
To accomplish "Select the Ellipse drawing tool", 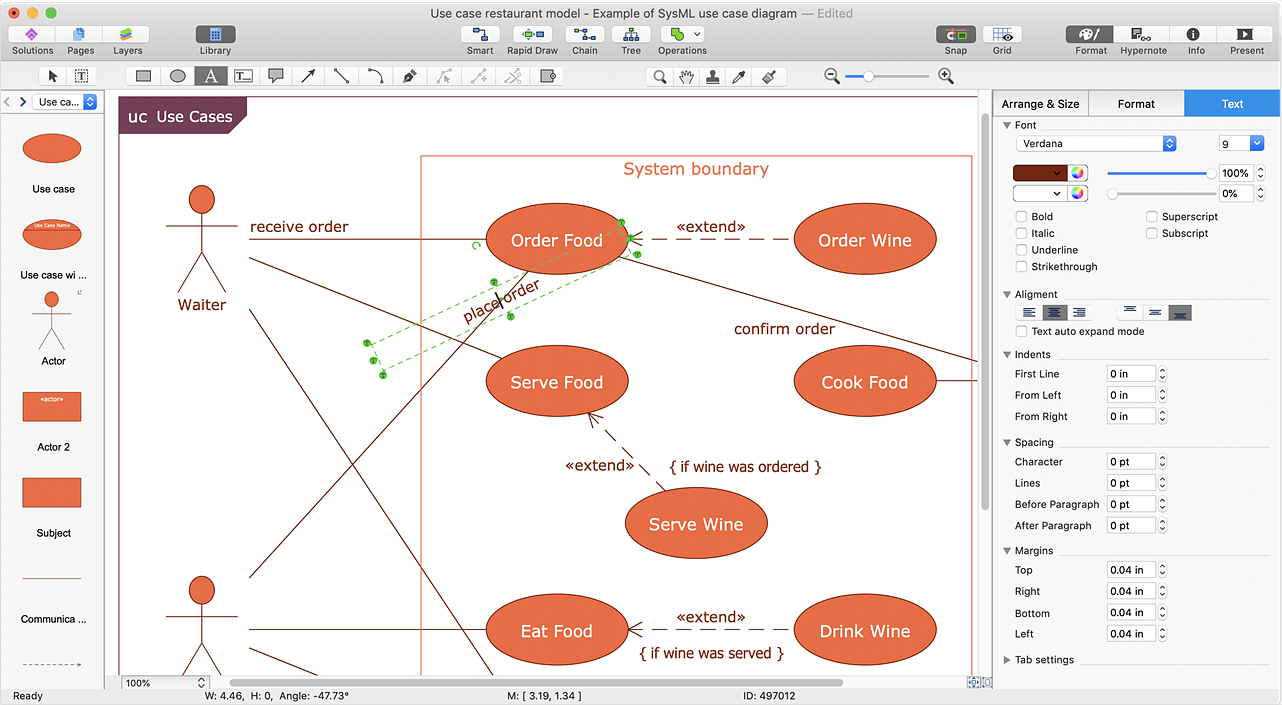I will [x=176, y=75].
